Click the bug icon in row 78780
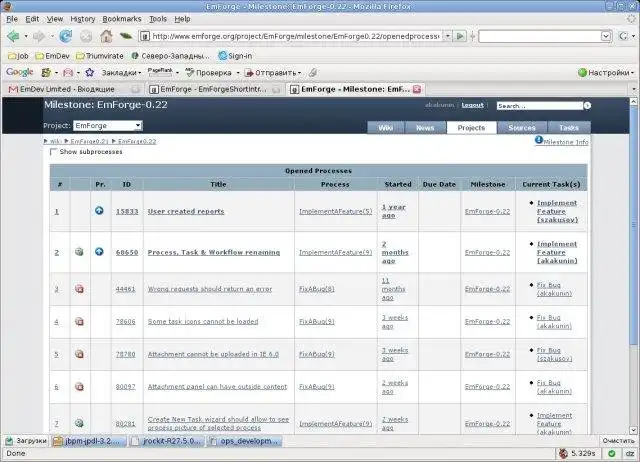This screenshot has height=462, width=640. 80,354
